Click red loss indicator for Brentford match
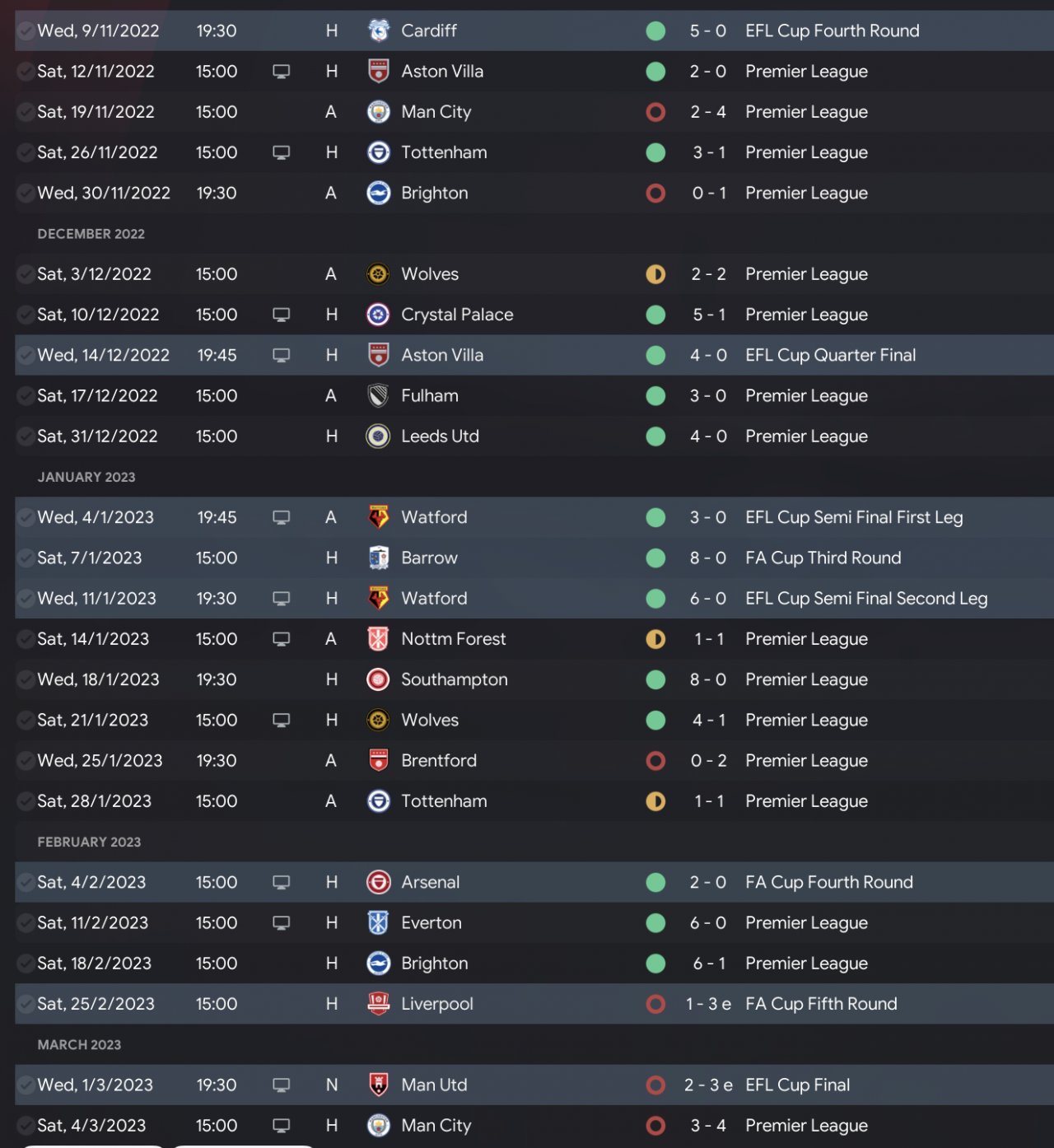1054x1148 pixels. pyautogui.click(x=655, y=761)
